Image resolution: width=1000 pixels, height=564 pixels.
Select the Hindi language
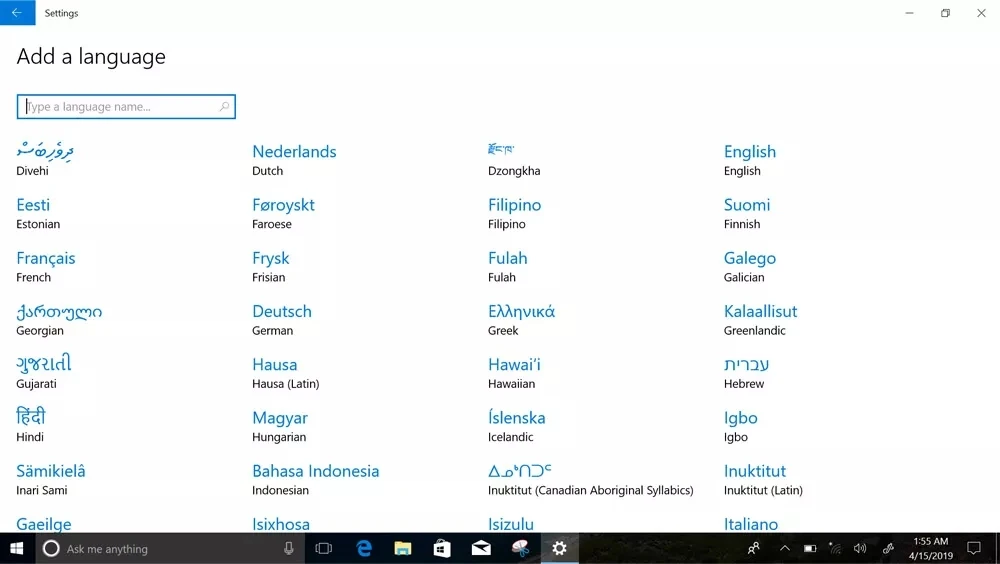click(x=31, y=426)
